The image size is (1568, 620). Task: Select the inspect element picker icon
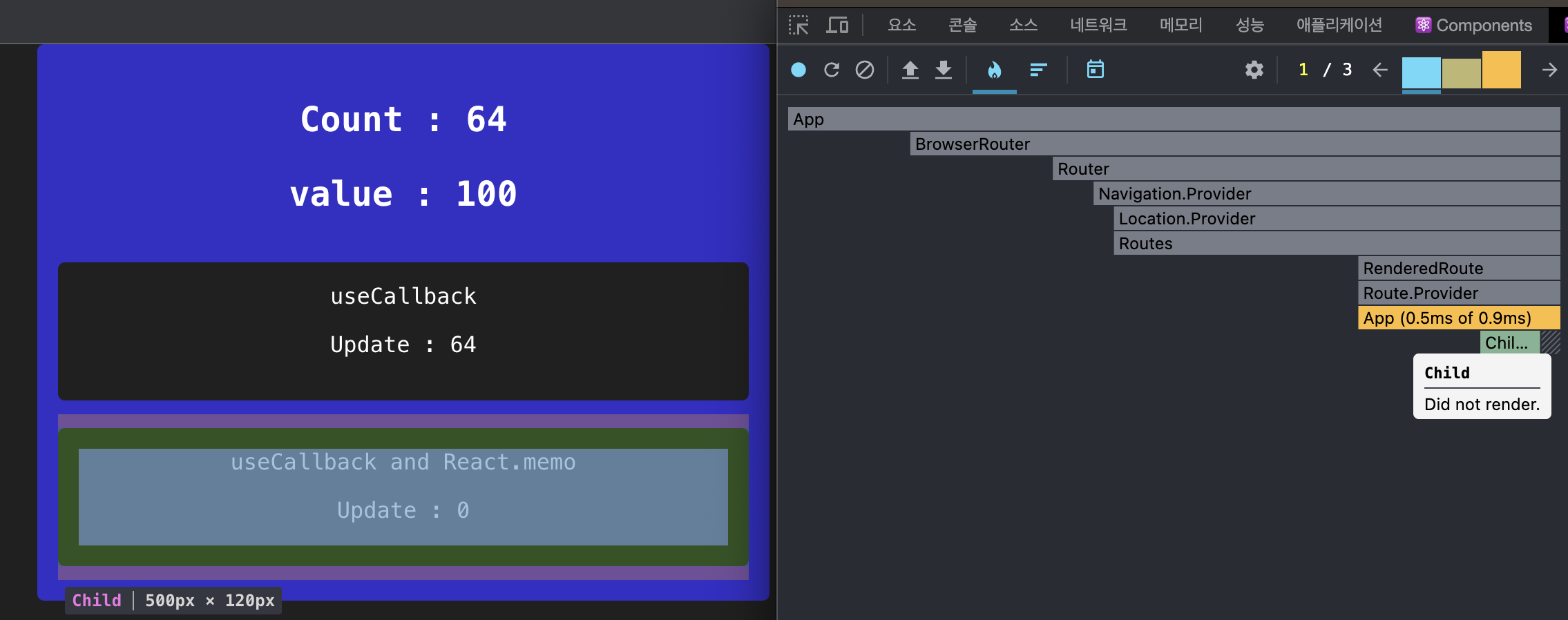799,26
